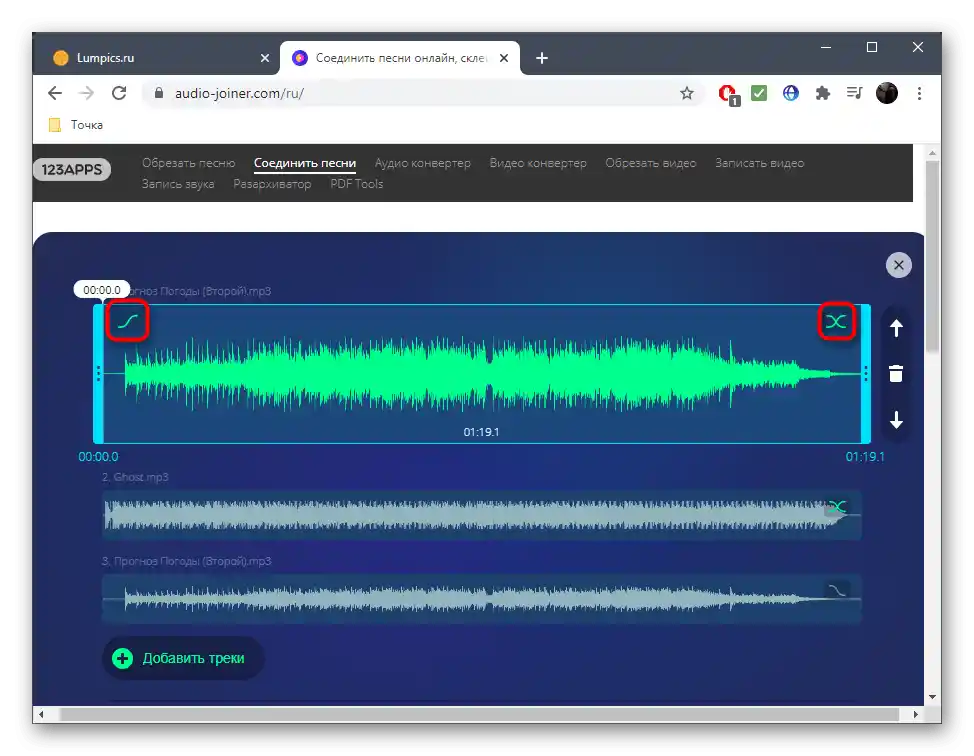
Task: Open a new browser tab
Action: pyautogui.click(x=542, y=58)
